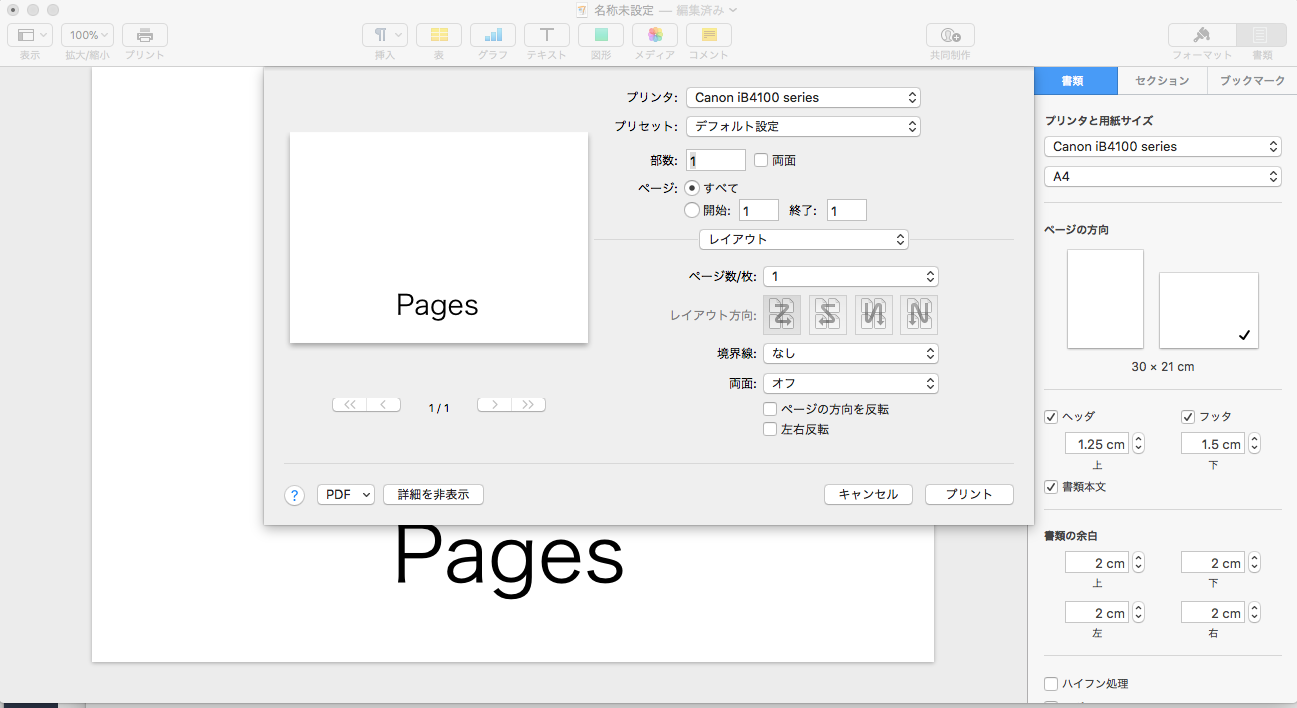Enable the 両面 checkbox next to copies
Image resolution: width=1297 pixels, height=708 pixels.
761,160
